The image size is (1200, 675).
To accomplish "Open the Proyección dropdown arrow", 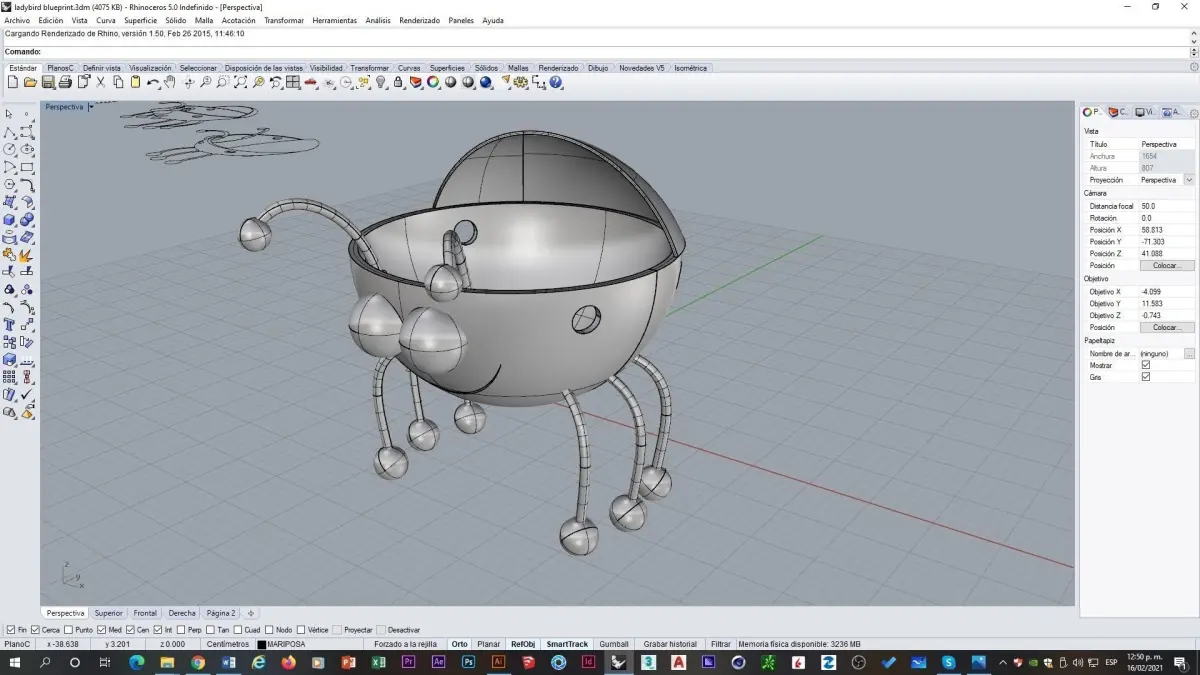I will [x=1189, y=180].
